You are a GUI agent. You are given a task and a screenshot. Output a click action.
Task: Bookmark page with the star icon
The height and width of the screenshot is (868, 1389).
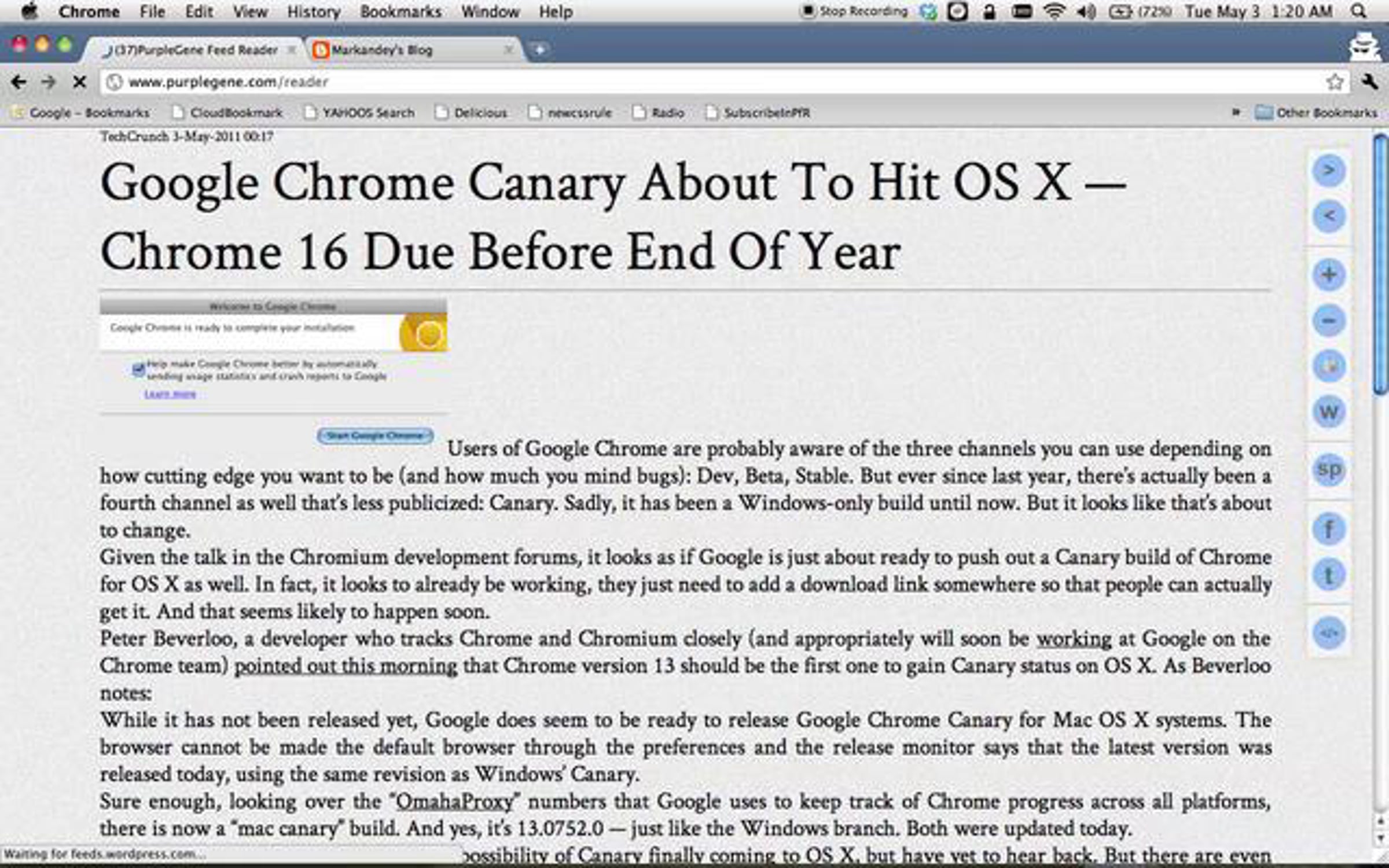(x=1335, y=82)
